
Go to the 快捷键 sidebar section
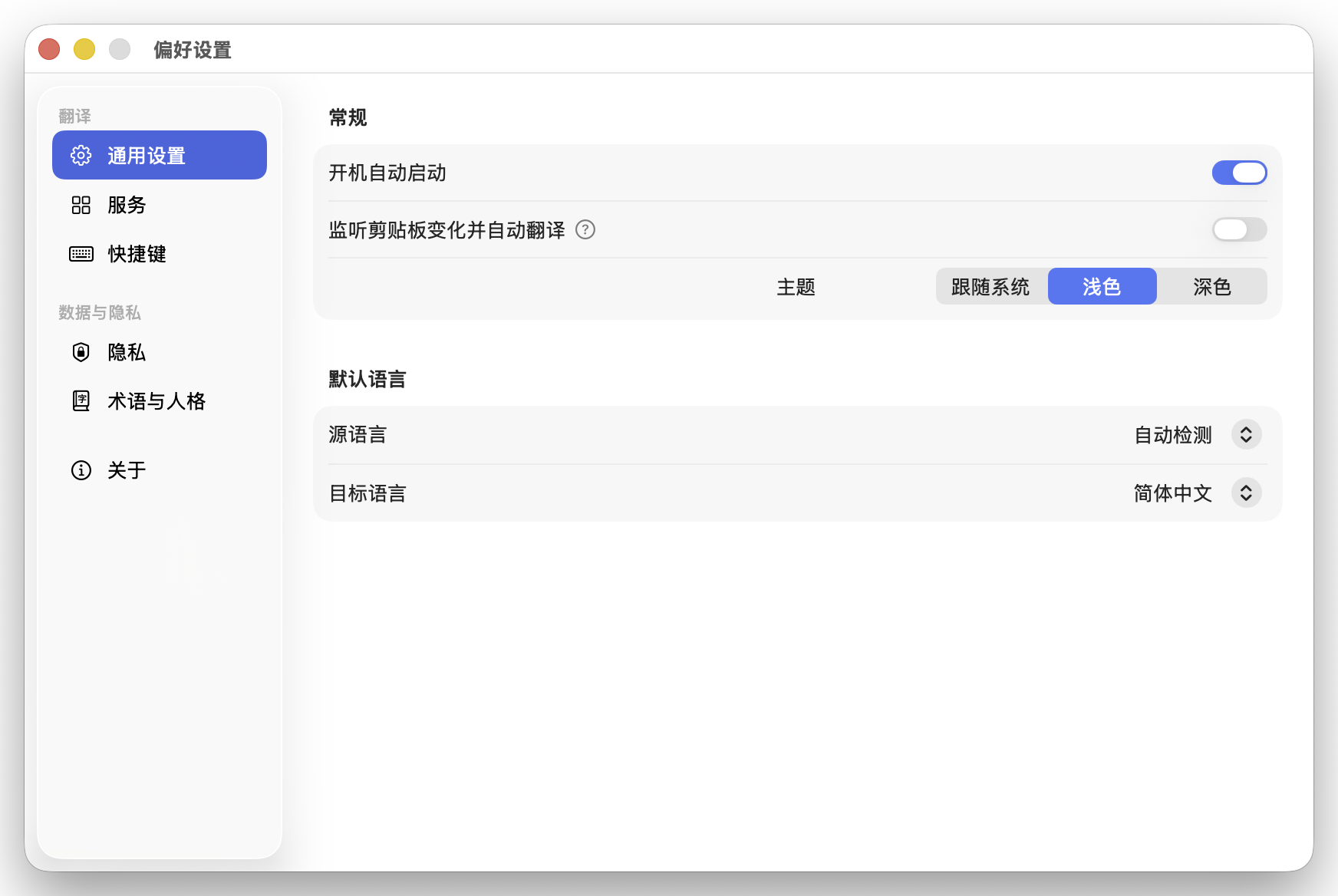[160, 254]
